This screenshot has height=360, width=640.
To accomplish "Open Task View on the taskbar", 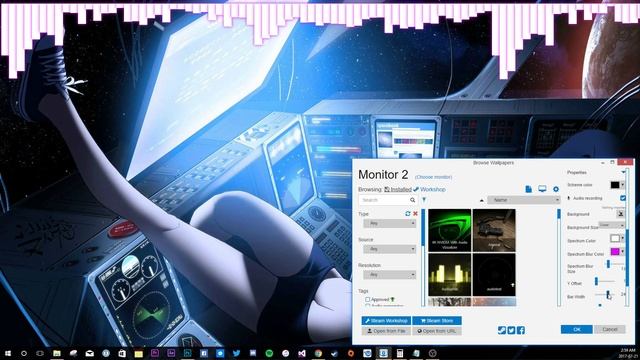I will (x=40, y=353).
